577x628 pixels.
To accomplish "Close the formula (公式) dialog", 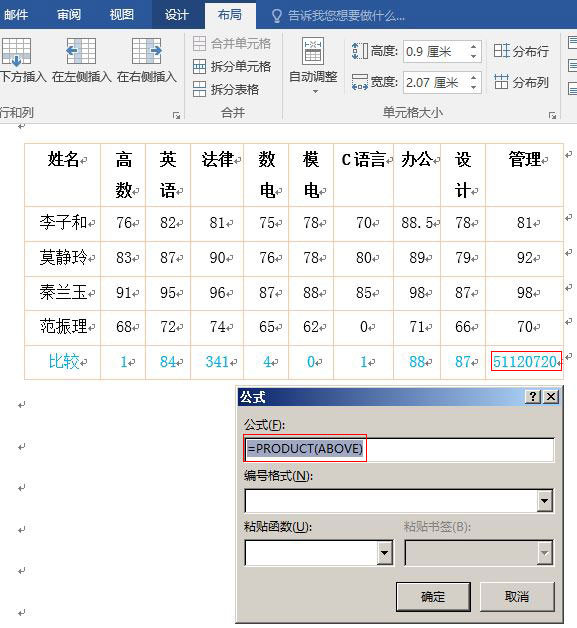I will [x=551, y=397].
